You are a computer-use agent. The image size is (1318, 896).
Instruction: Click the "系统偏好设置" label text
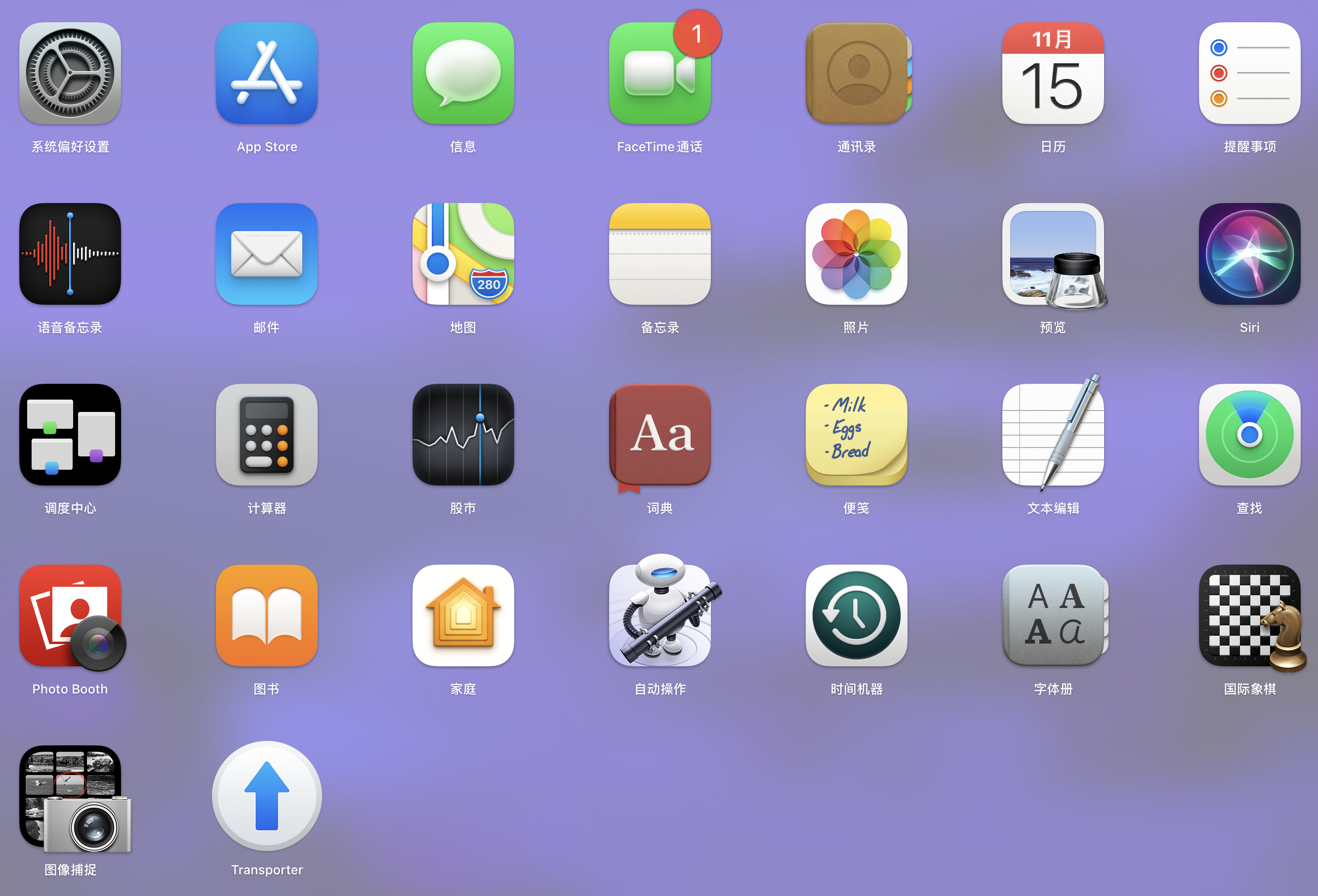70,147
